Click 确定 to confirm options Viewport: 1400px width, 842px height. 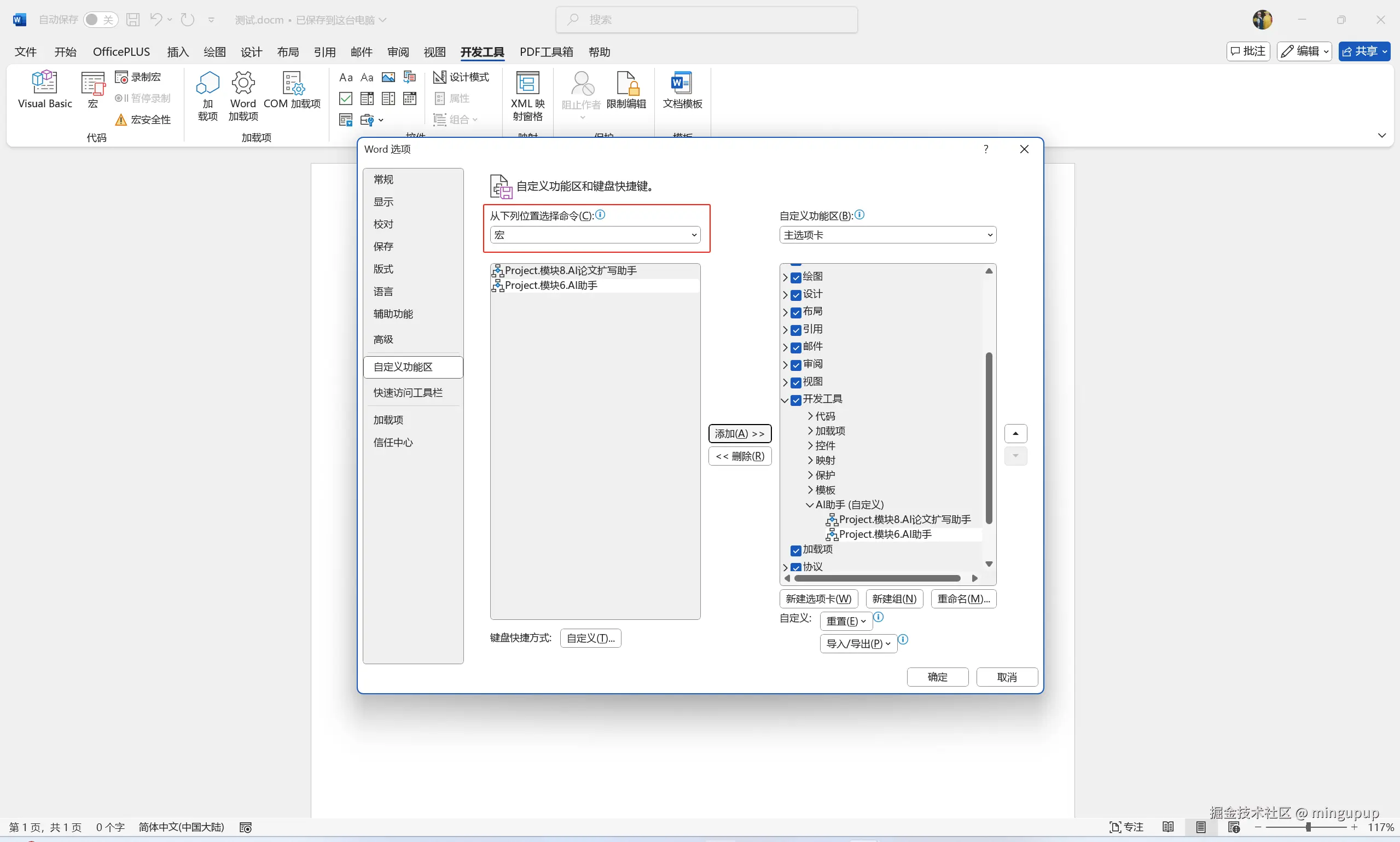(937, 677)
